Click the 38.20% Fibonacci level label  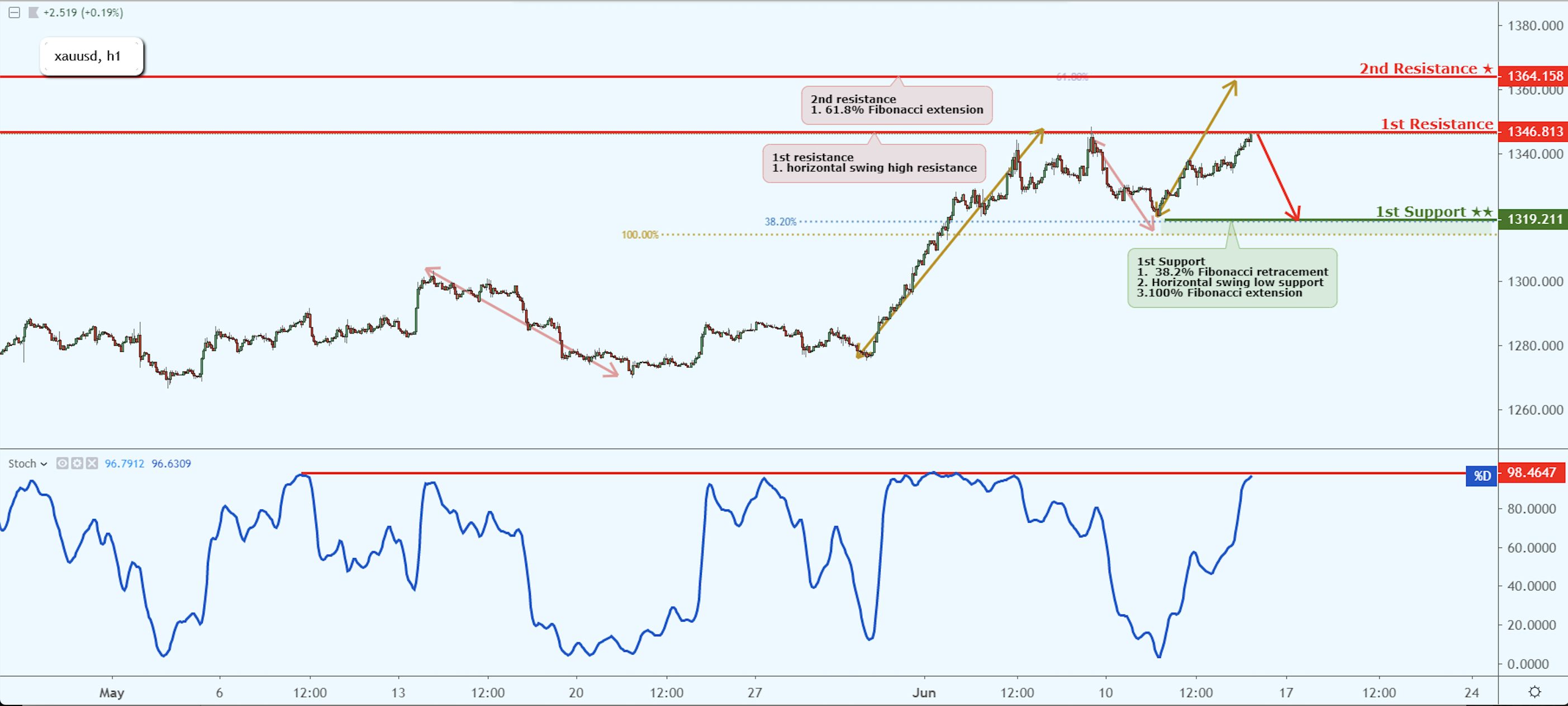(x=780, y=222)
